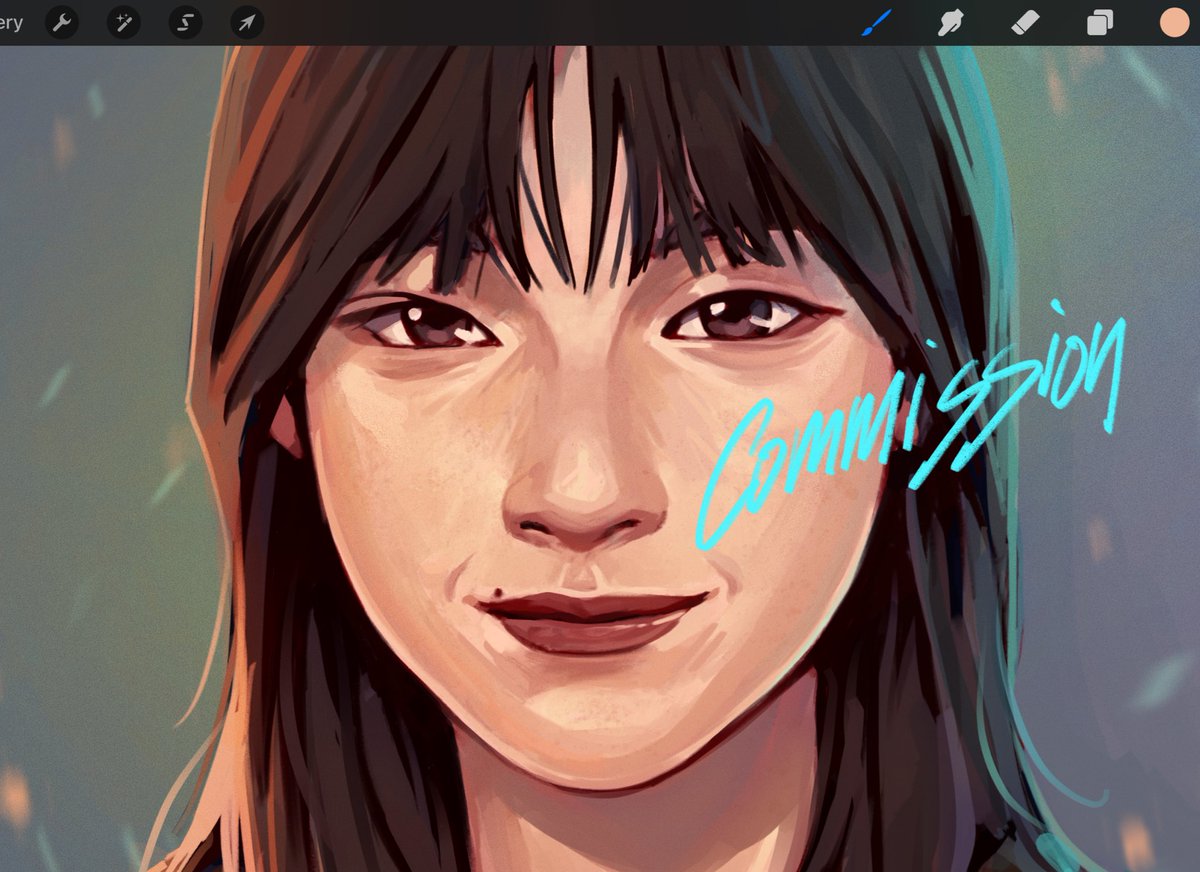
Task: Open the Gallery button
Action: tap(10, 22)
